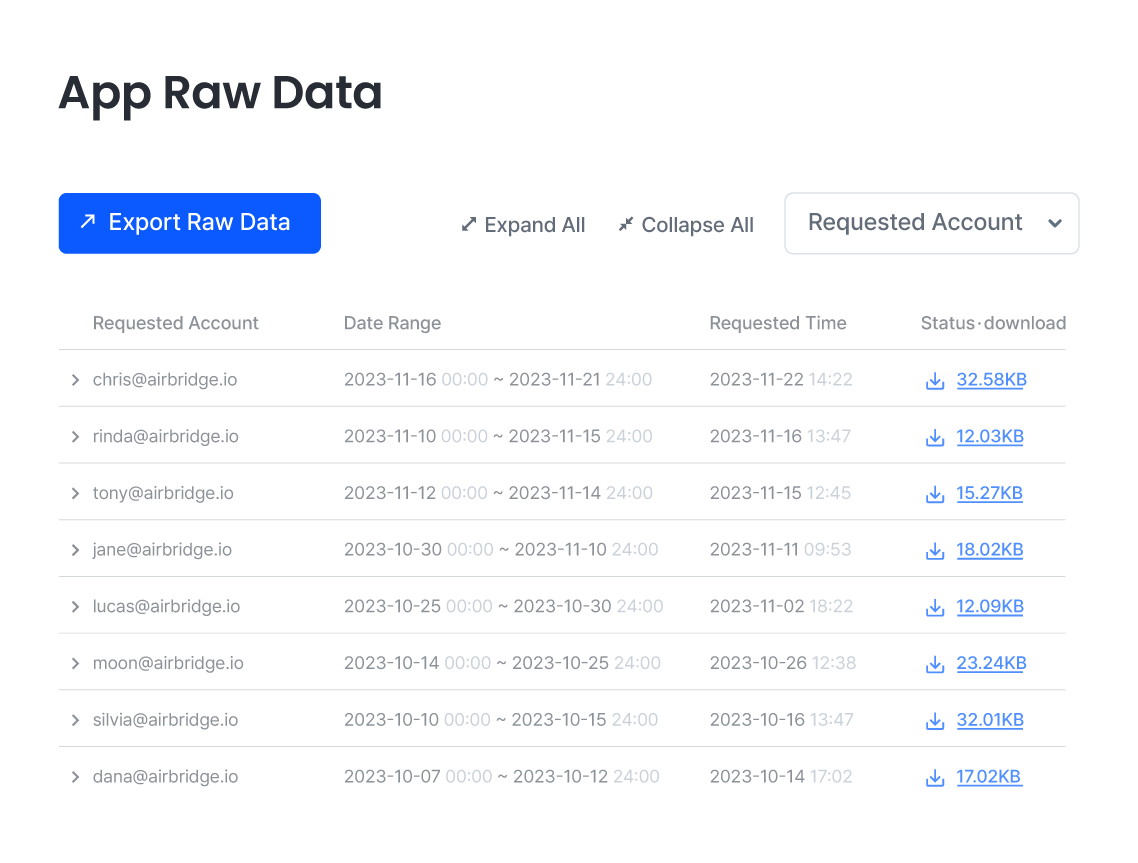Viewport: 1138px width, 863px height.
Task: Expand the rinda@airbridge.io row
Action: 75,436
